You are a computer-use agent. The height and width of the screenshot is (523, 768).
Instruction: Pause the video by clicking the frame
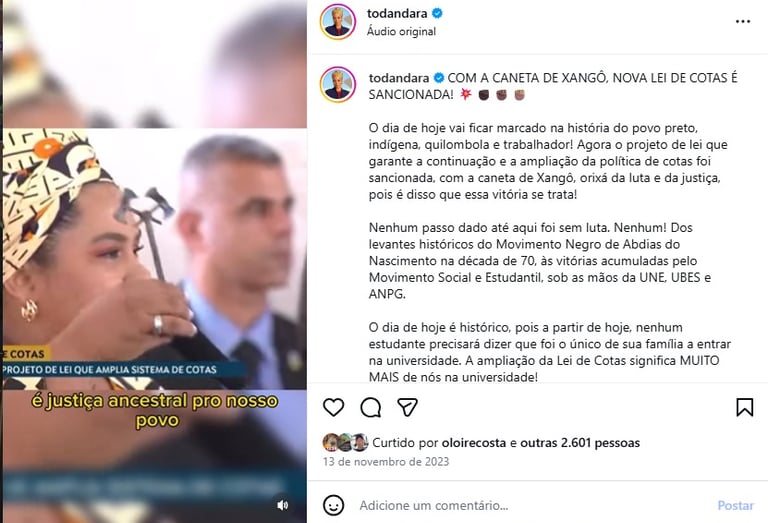click(155, 260)
